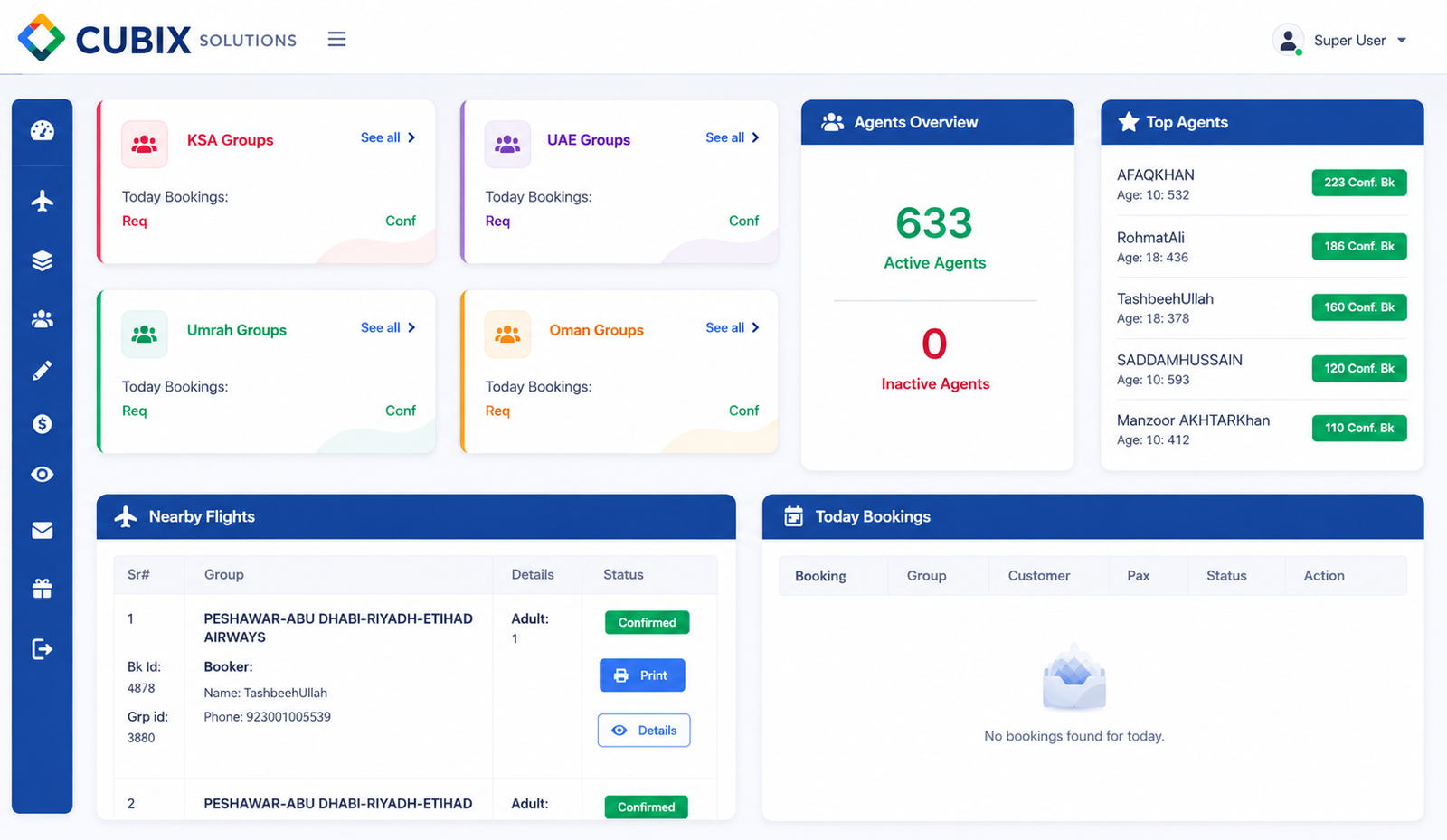Open See all for Umrah Groups
Image resolution: width=1447 pixels, height=840 pixels.
tap(388, 327)
